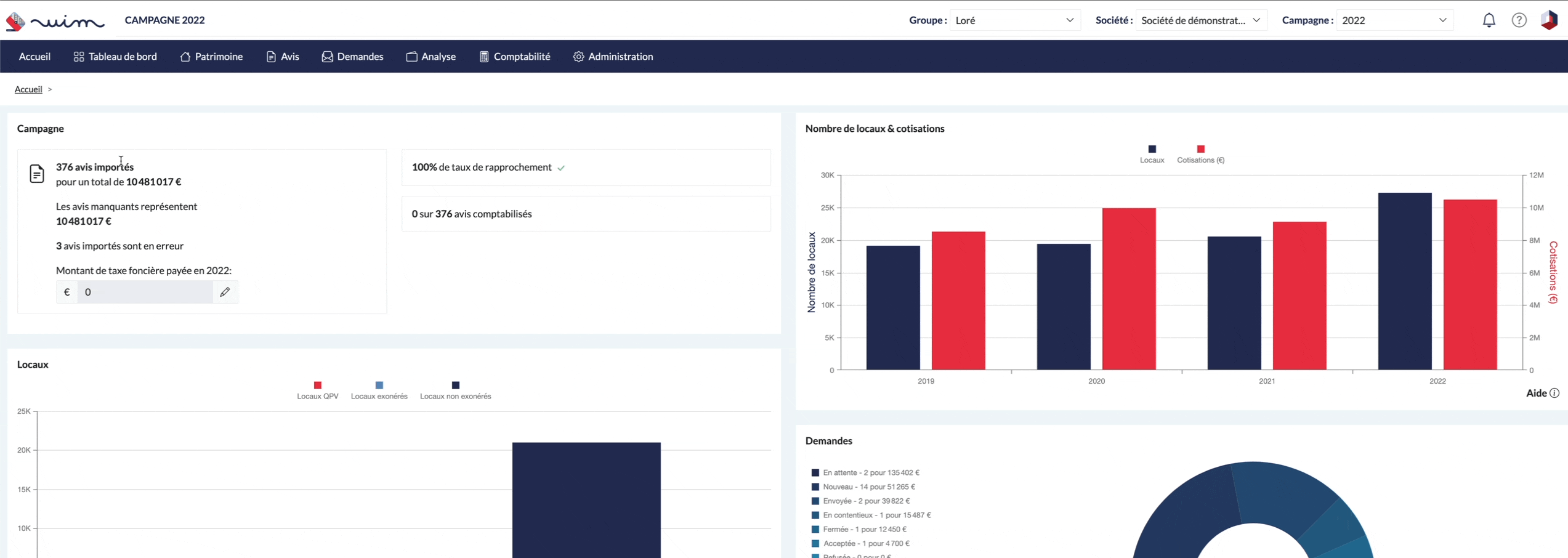Open the Société dropdown
The width and height of the screenshot is (1568, 558).
tap(1200, 20)
